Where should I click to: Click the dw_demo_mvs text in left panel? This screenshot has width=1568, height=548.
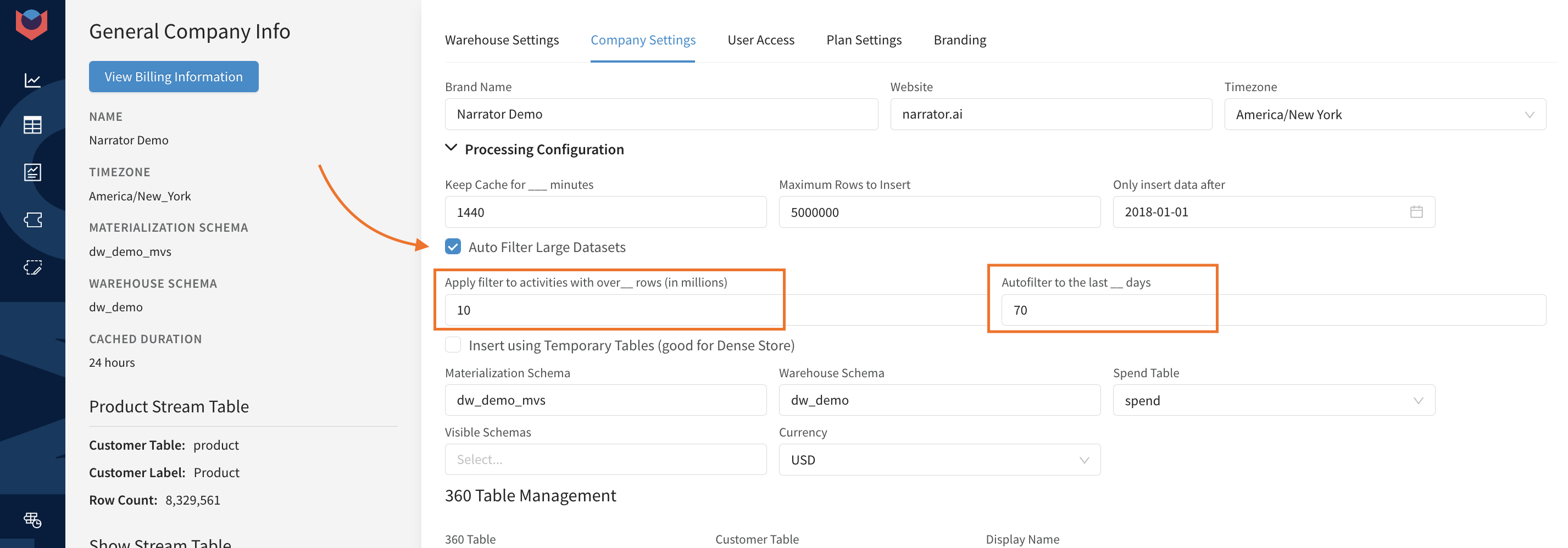(x=130, y=251)
